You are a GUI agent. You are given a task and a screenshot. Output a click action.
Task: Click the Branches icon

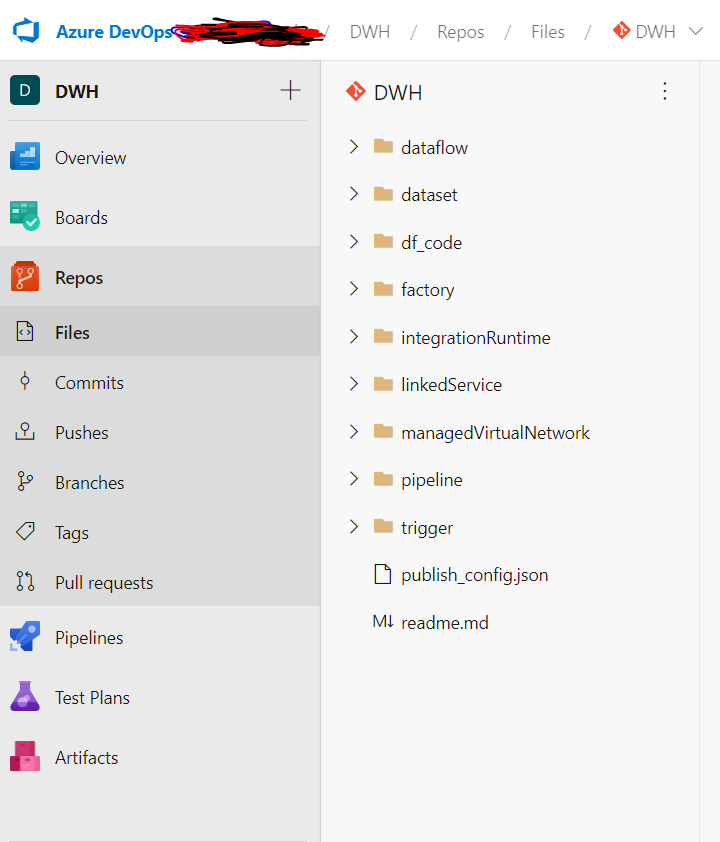25,481
